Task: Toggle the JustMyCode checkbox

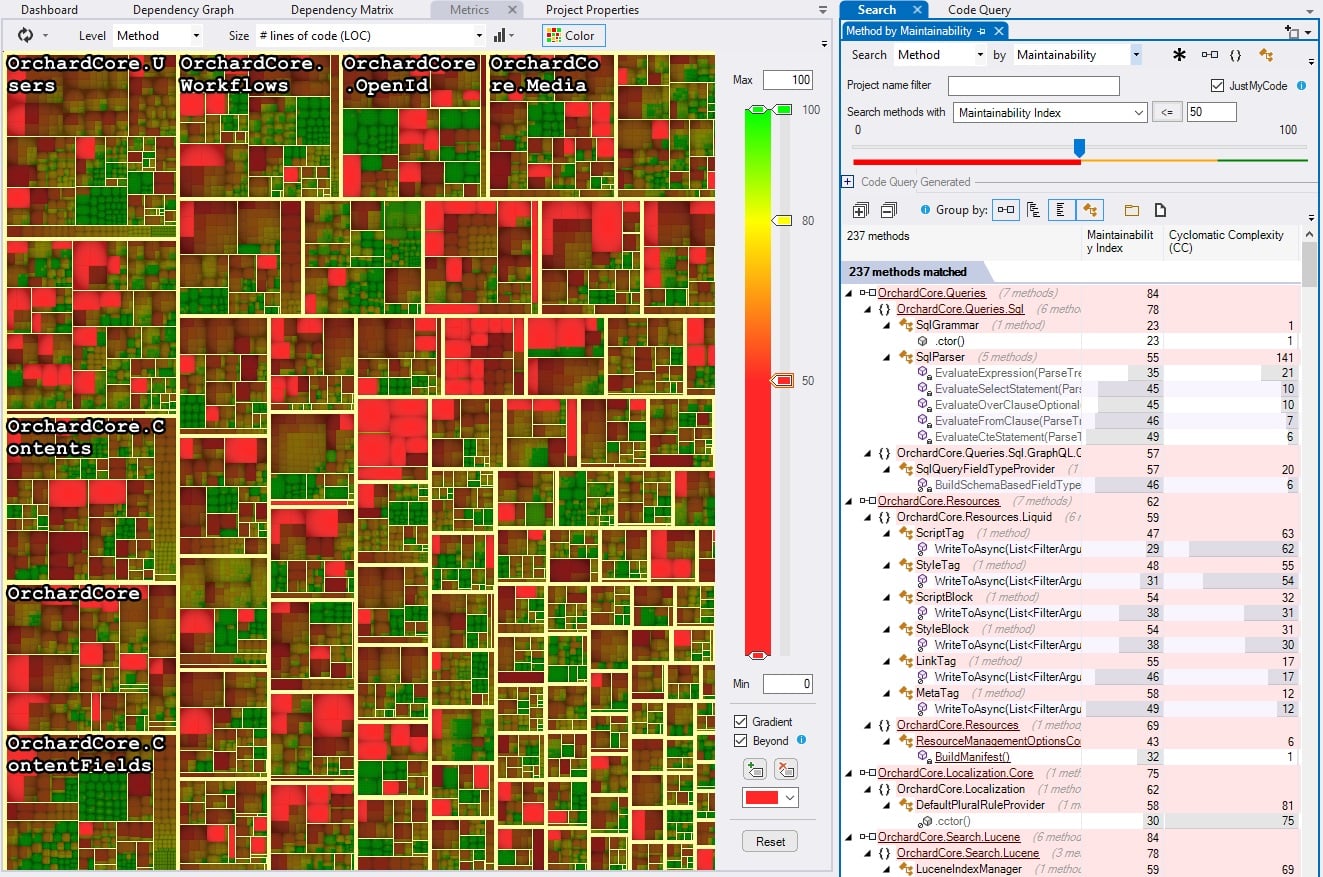Action: [x=1217, y=86]
